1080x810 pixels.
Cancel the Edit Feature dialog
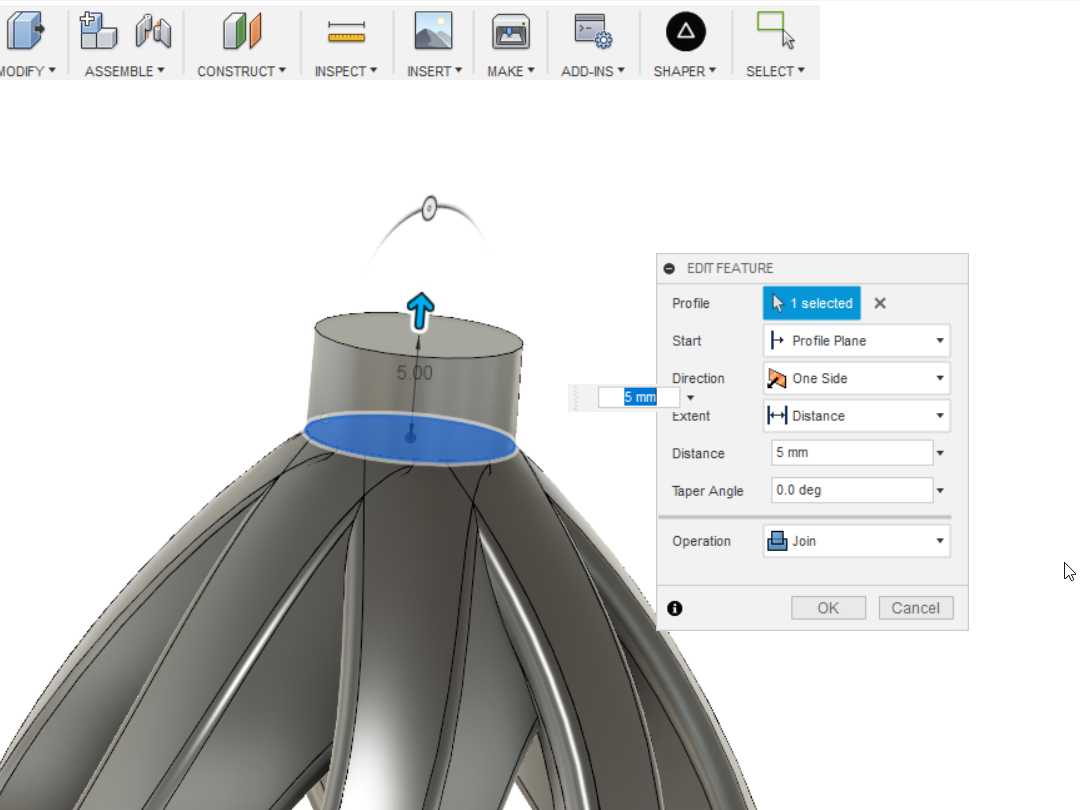pos(915,607)
